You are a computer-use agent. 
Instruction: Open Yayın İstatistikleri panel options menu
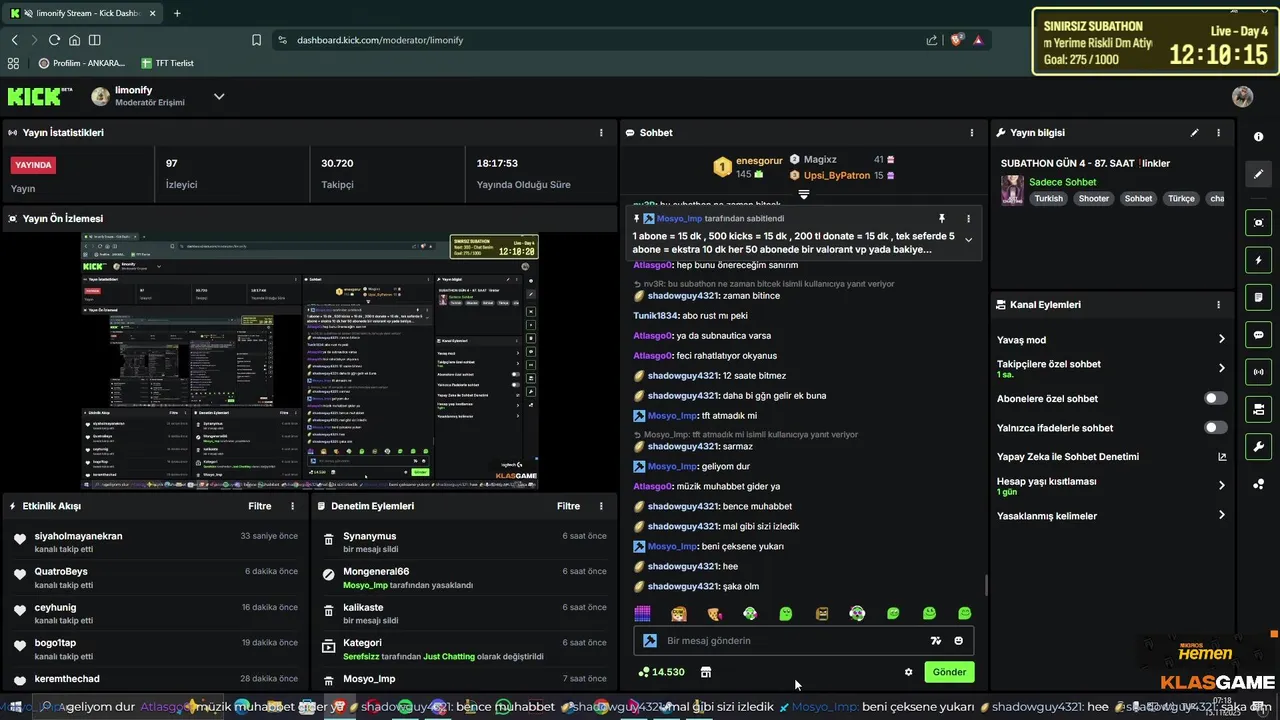[601, 132]
